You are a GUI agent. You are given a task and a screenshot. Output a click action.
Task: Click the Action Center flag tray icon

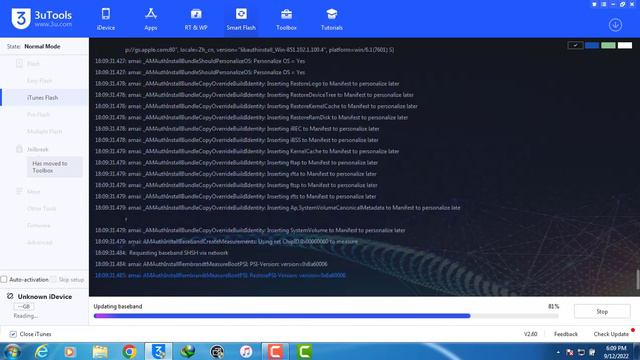[x=570, y=352]
